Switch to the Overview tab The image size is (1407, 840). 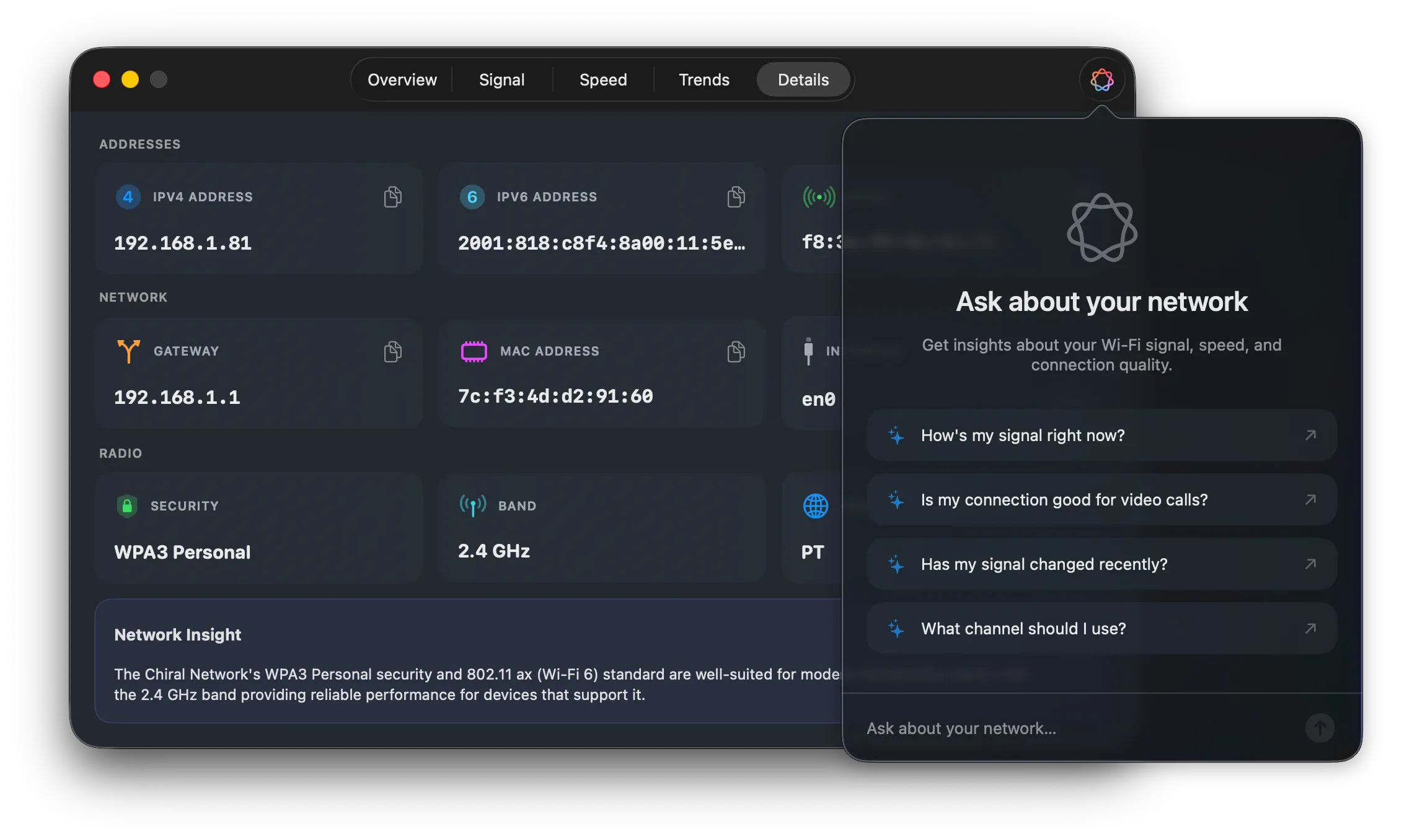(402, 79)
